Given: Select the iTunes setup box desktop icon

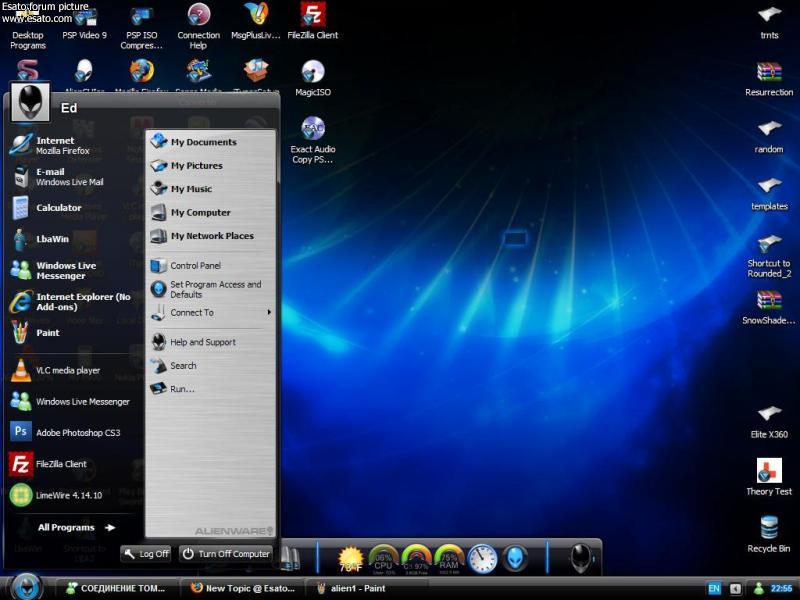Looking at the screenshot, I should [x=256, y=71].
